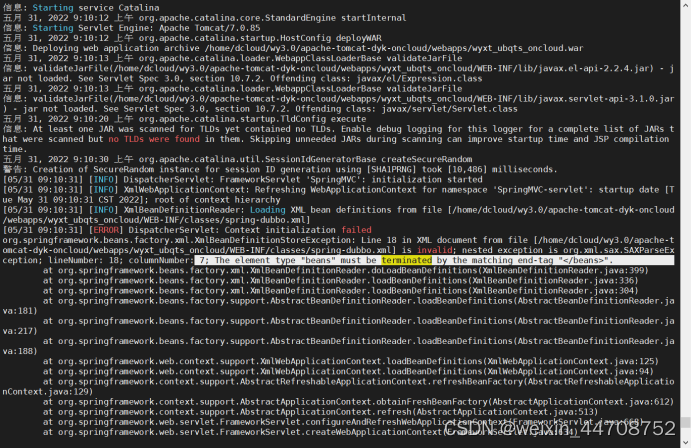The height and width of the screenshot is (448, 691).
Task: Click cyan "Loading" word in XmlBeanDefinitionReader line
Action: [x=267, y=210]
